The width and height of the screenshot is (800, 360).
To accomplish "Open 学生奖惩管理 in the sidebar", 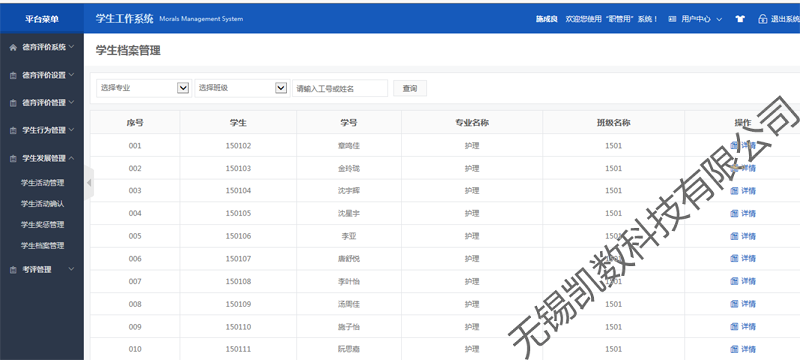I will (x=42, y=225).
